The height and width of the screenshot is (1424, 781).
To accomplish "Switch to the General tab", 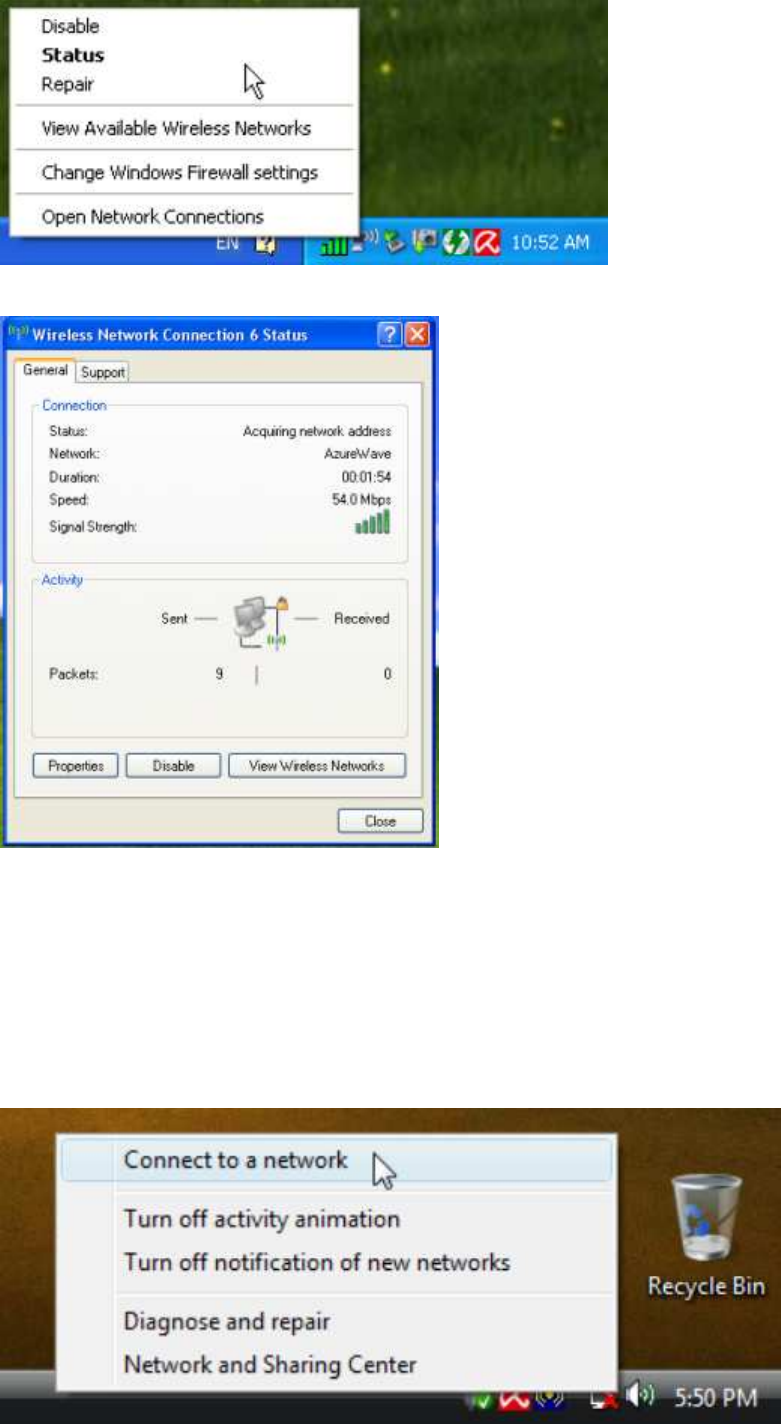I will click(45, 370).
